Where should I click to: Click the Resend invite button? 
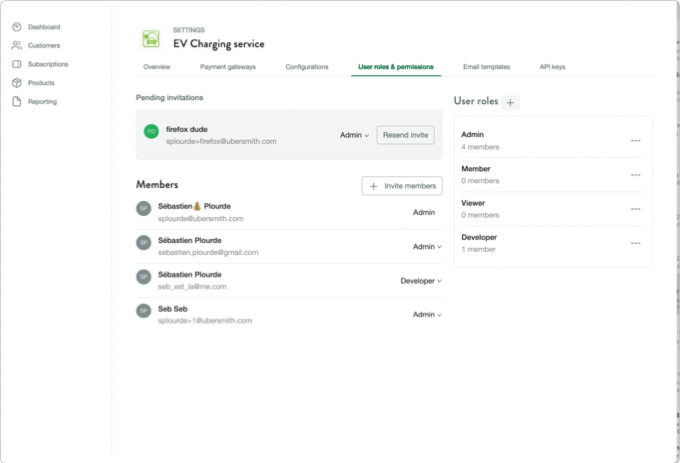[x=405, y=135]
